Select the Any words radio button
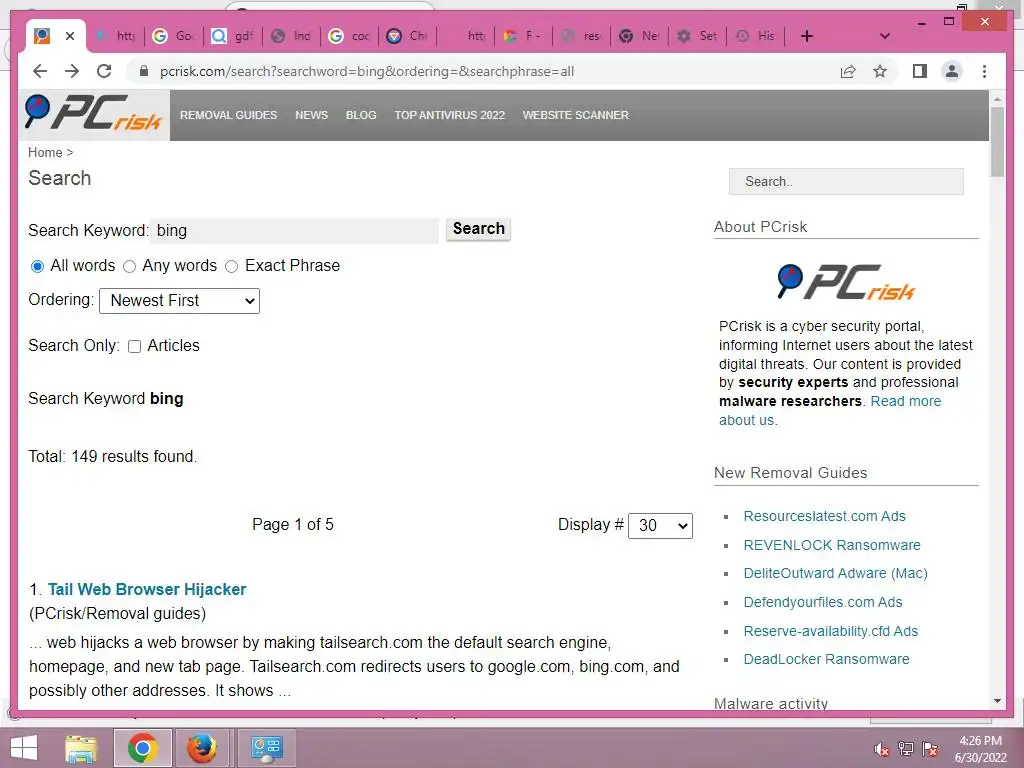1024x768 pixels. [129, 266]
